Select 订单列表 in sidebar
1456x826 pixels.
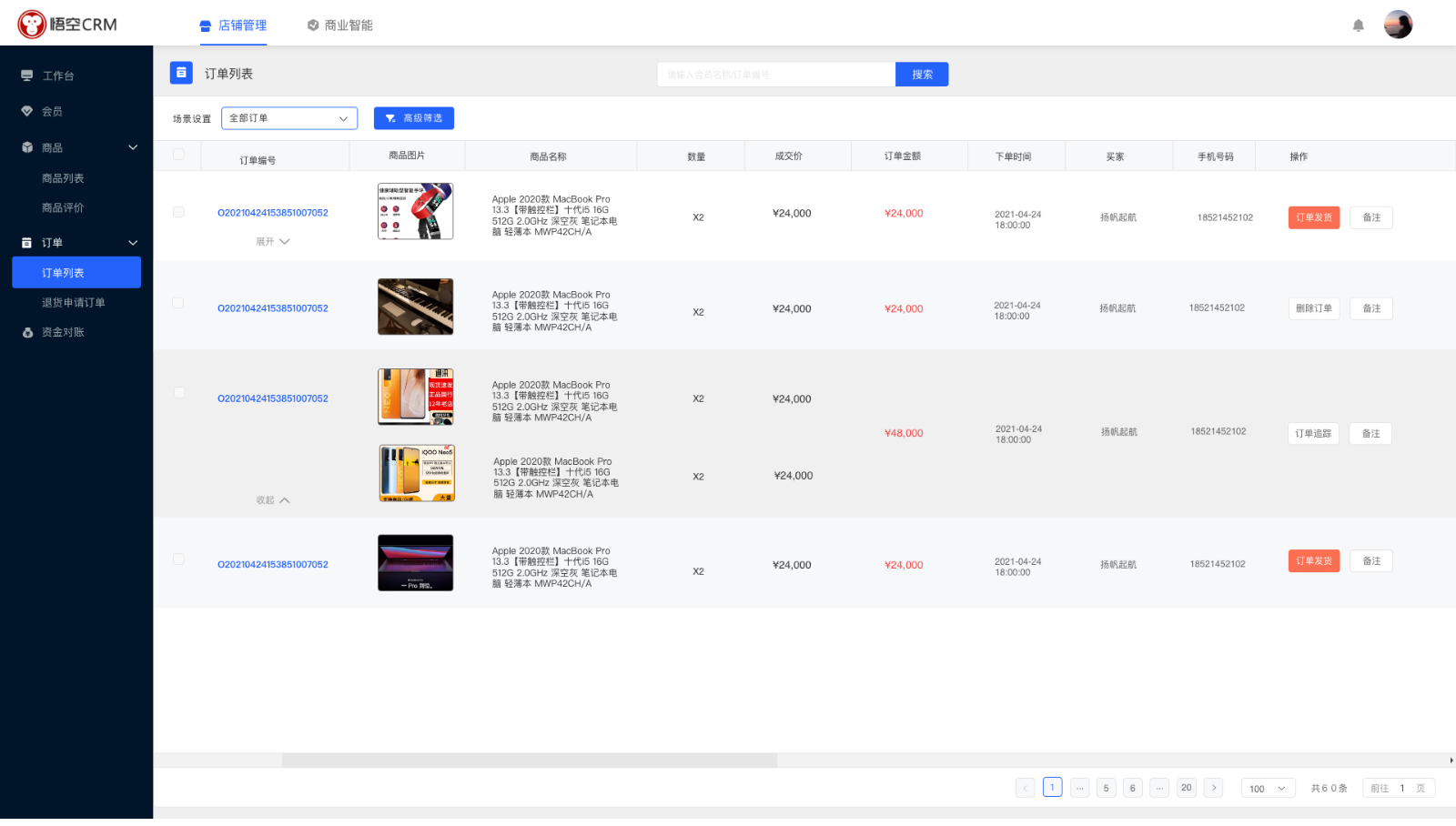[x=76, y=273]
